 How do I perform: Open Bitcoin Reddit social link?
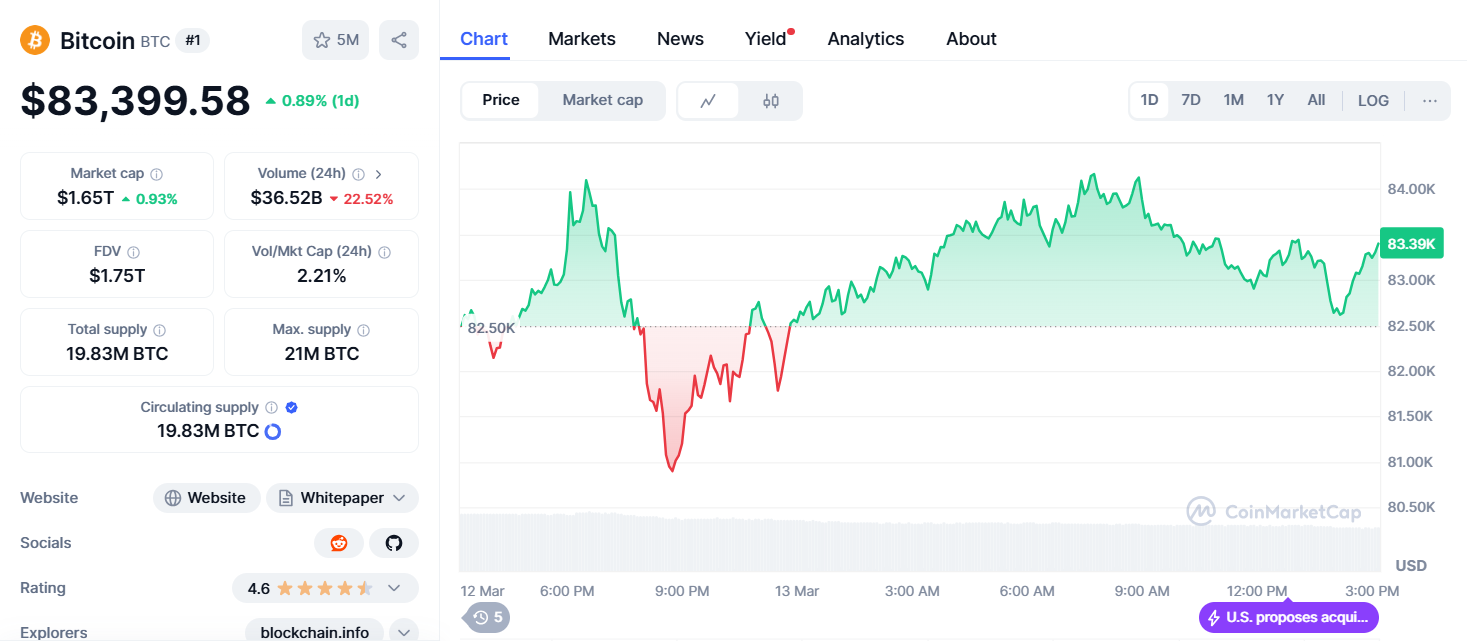click(339, 543)
